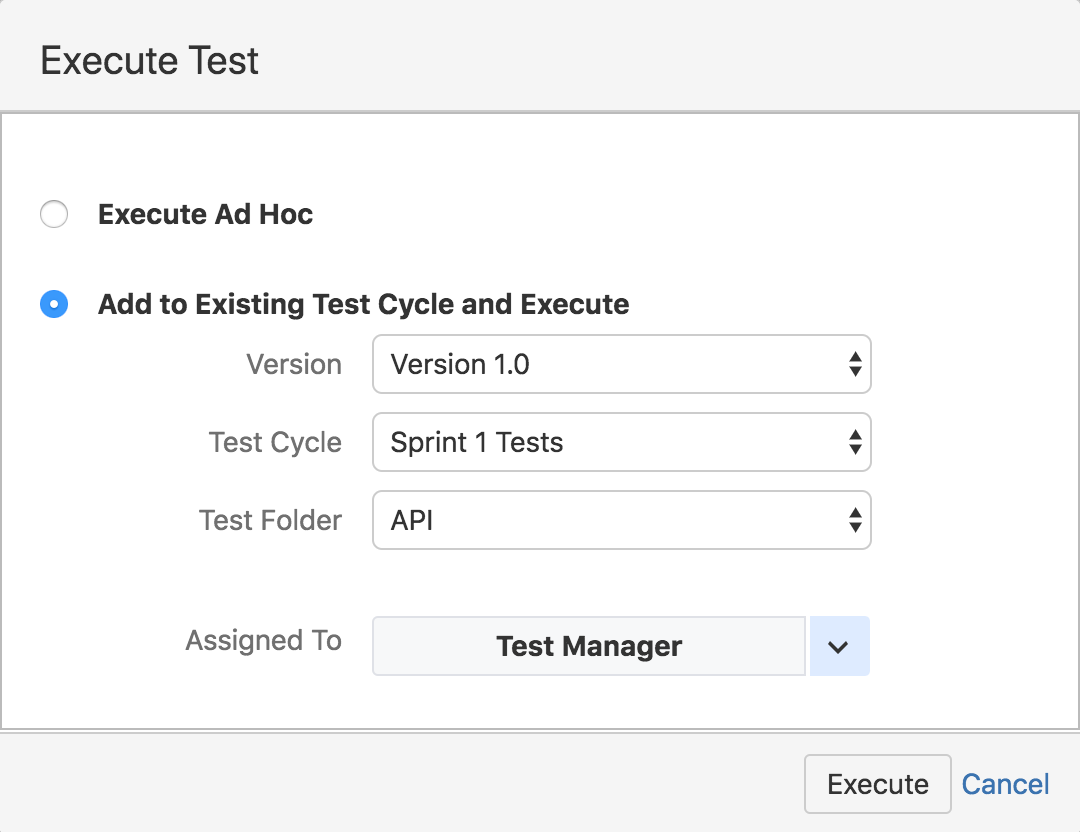The image size is (1080, 832).
Task: Cancel the Execute Test dialog
Action: (1005, 784)
